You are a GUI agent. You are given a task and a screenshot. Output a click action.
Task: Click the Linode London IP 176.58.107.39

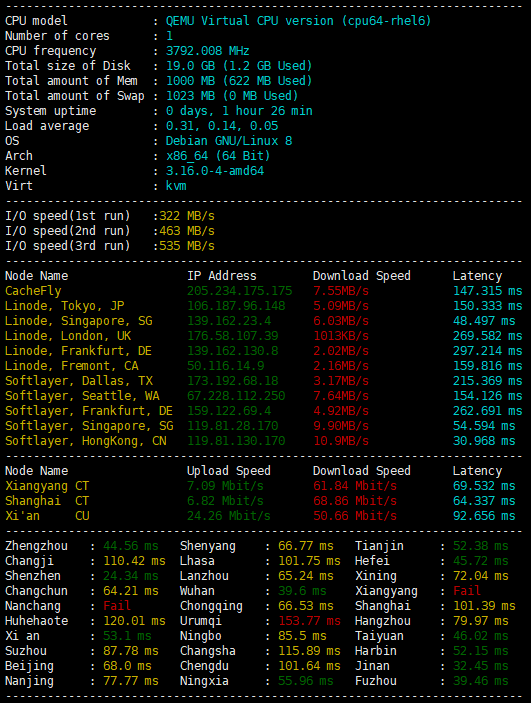[x=232, y=336]
